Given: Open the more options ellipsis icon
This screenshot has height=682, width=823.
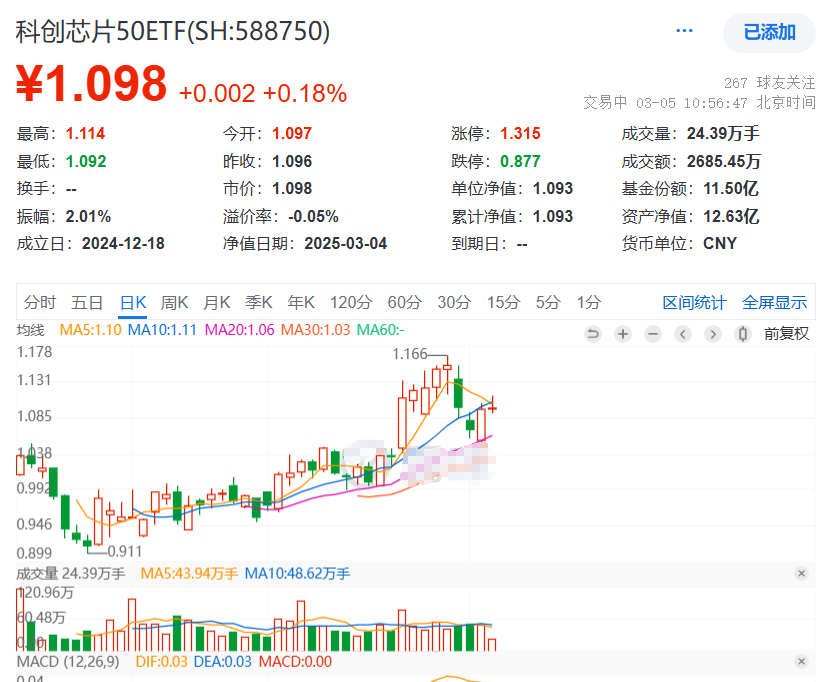Looking at the screenshot, I should 684,30.
